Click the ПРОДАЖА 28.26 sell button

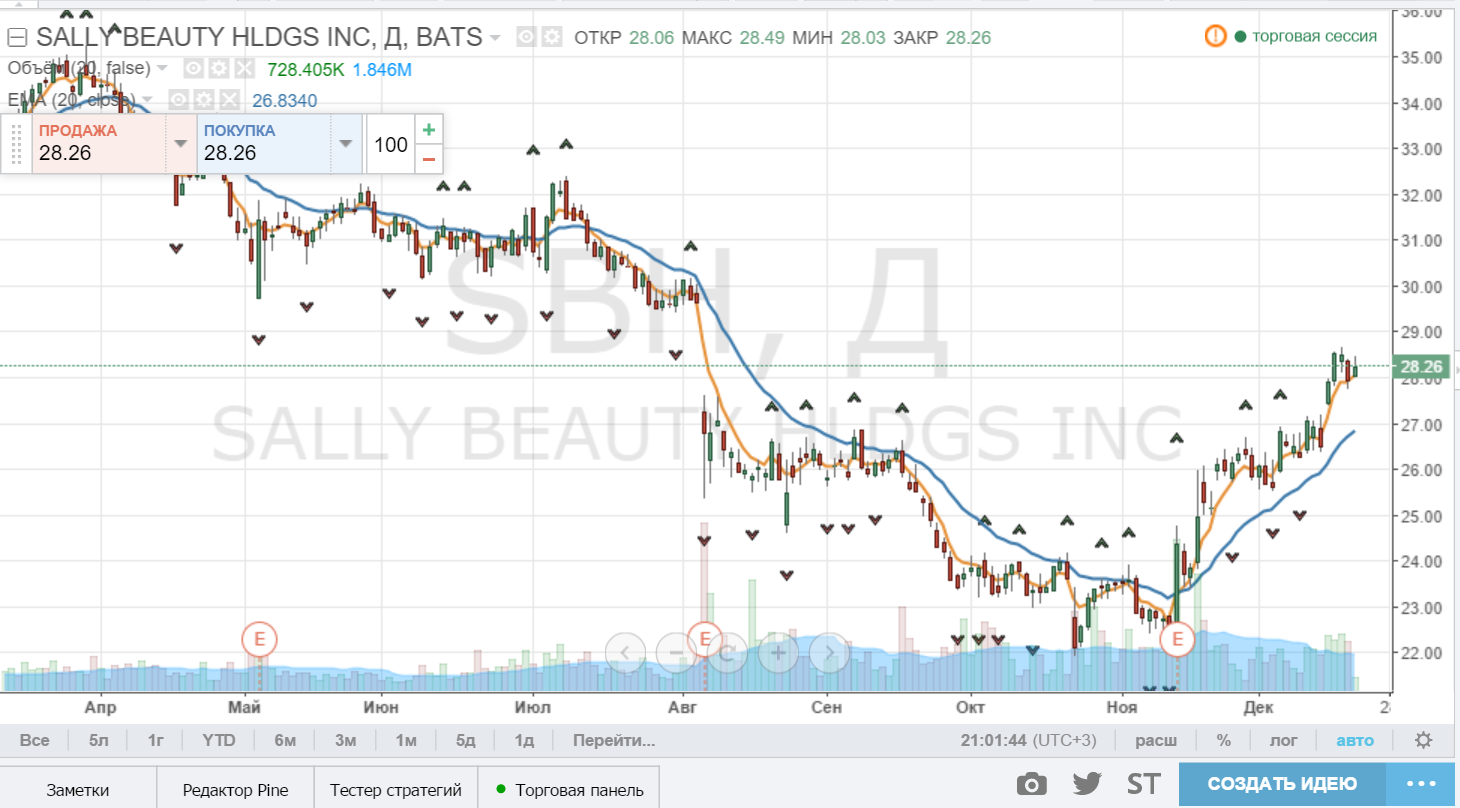[x=99, y=144]
